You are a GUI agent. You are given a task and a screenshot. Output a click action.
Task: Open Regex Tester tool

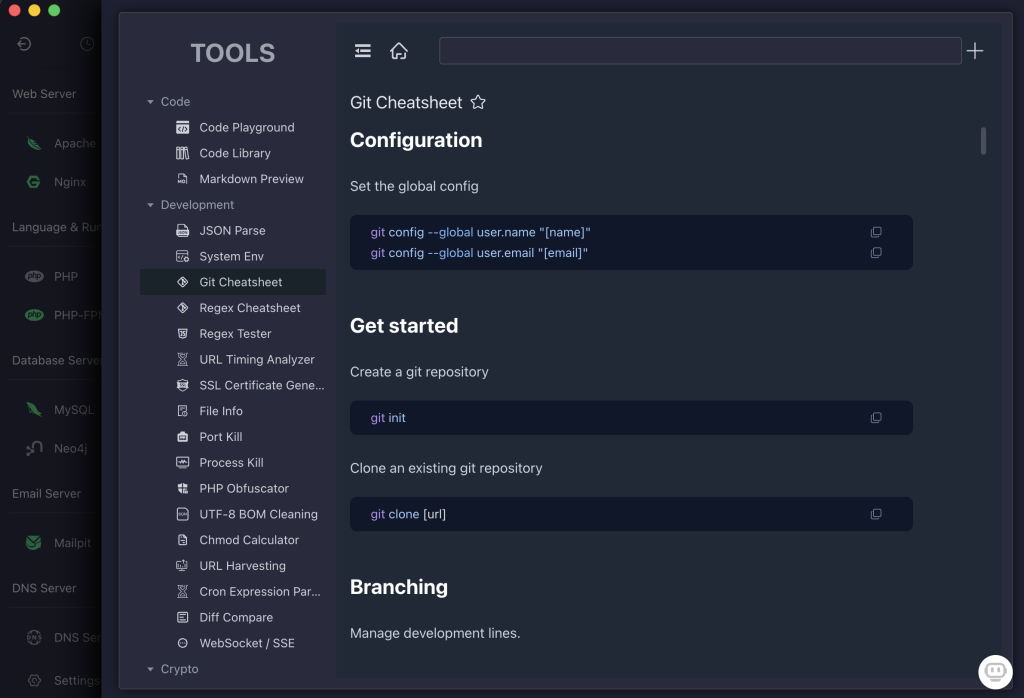[235, 334]
